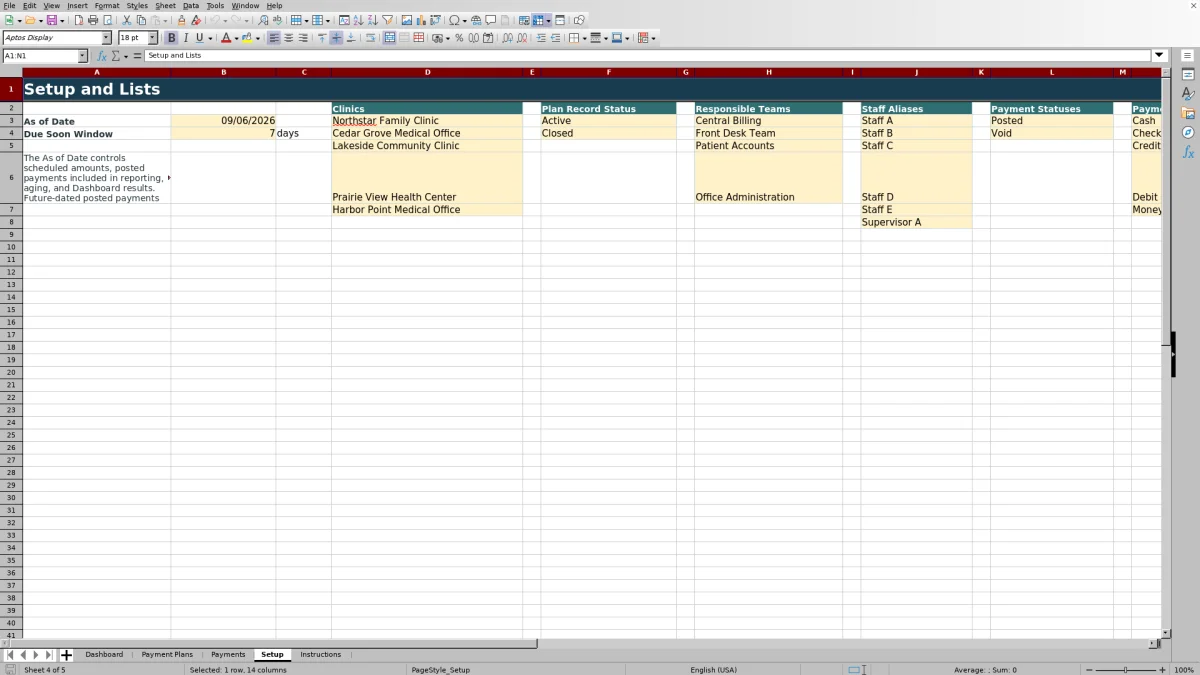The width and height of the screenshot is (1200, 675).
Task: Toggle Align Right
Action: (x=302, y=38)
